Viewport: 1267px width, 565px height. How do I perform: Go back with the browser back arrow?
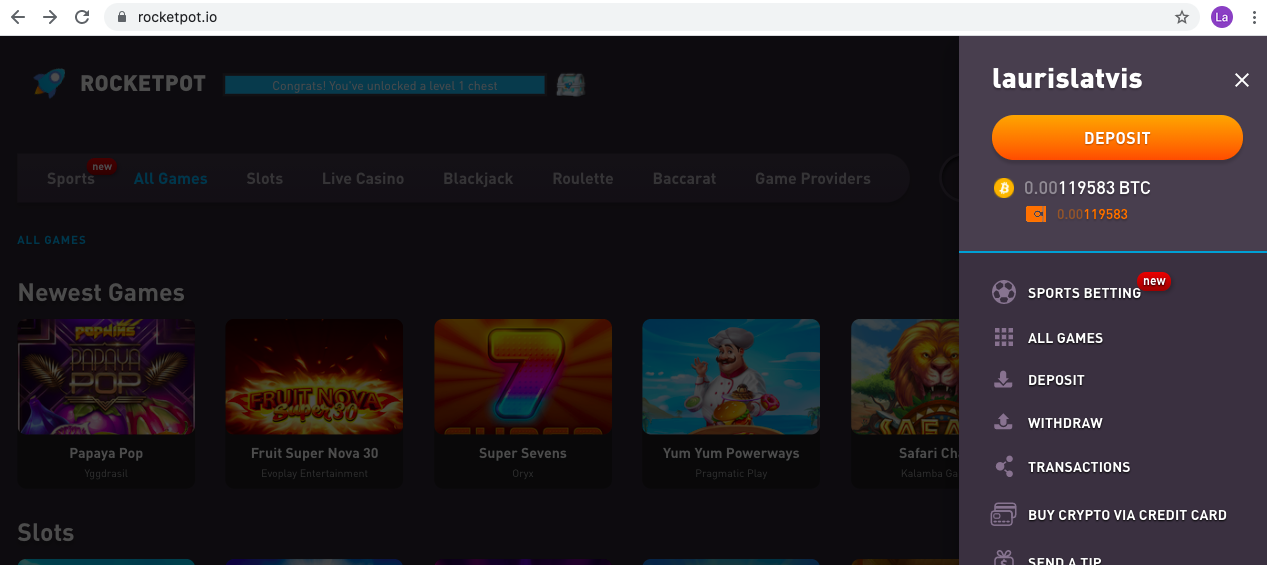(17, 17)
